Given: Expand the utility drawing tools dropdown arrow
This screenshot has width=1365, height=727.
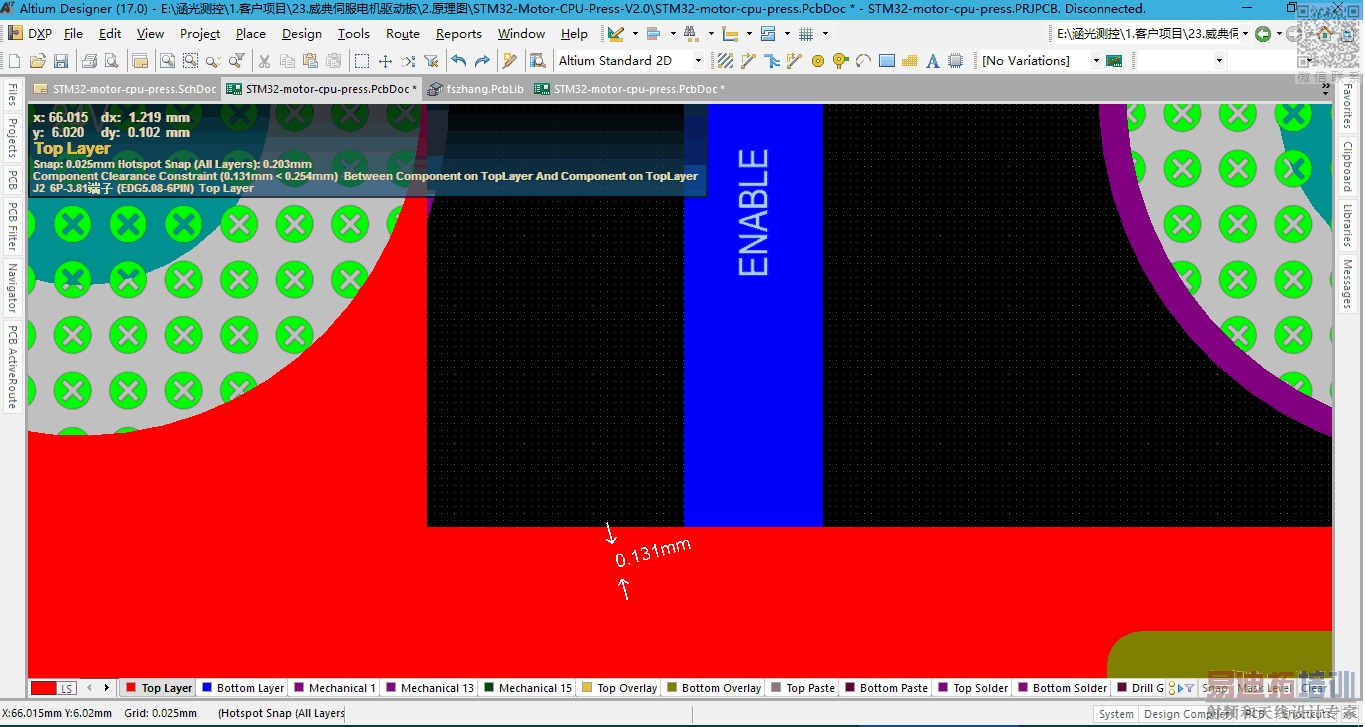Looking at the screenshot, I should coord(635,33).
